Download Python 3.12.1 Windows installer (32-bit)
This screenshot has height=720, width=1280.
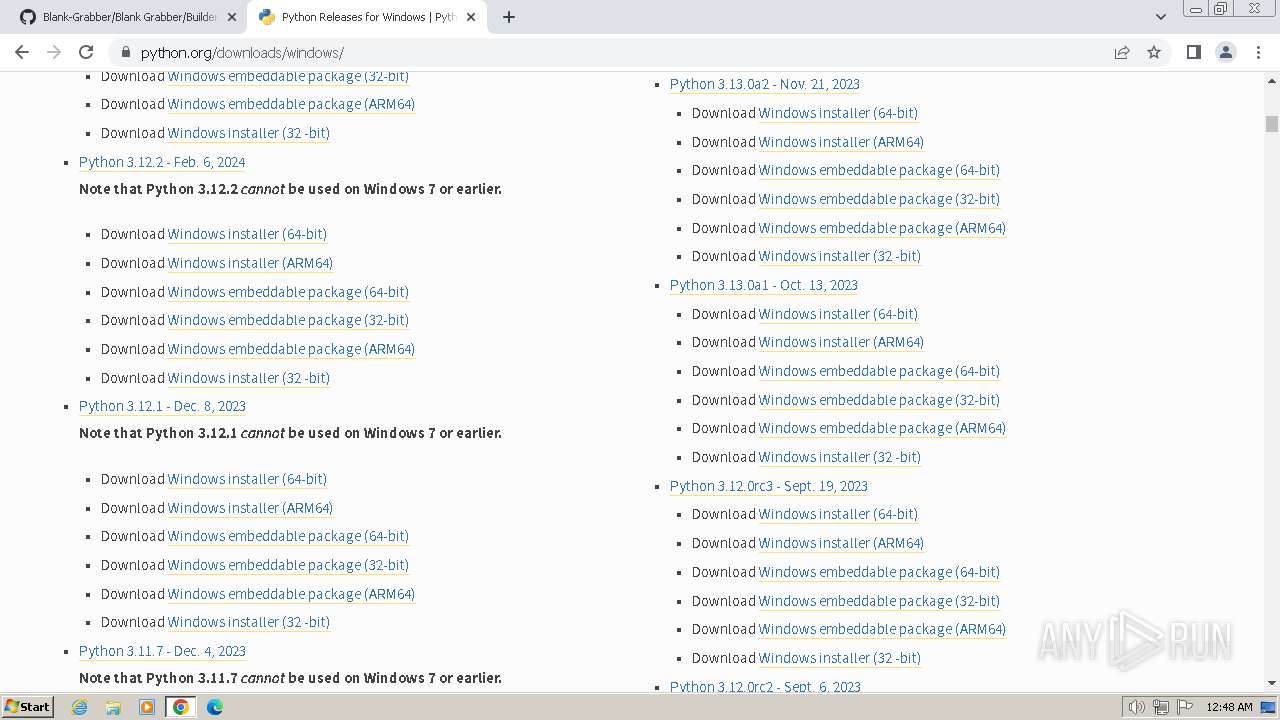point(249,622)
